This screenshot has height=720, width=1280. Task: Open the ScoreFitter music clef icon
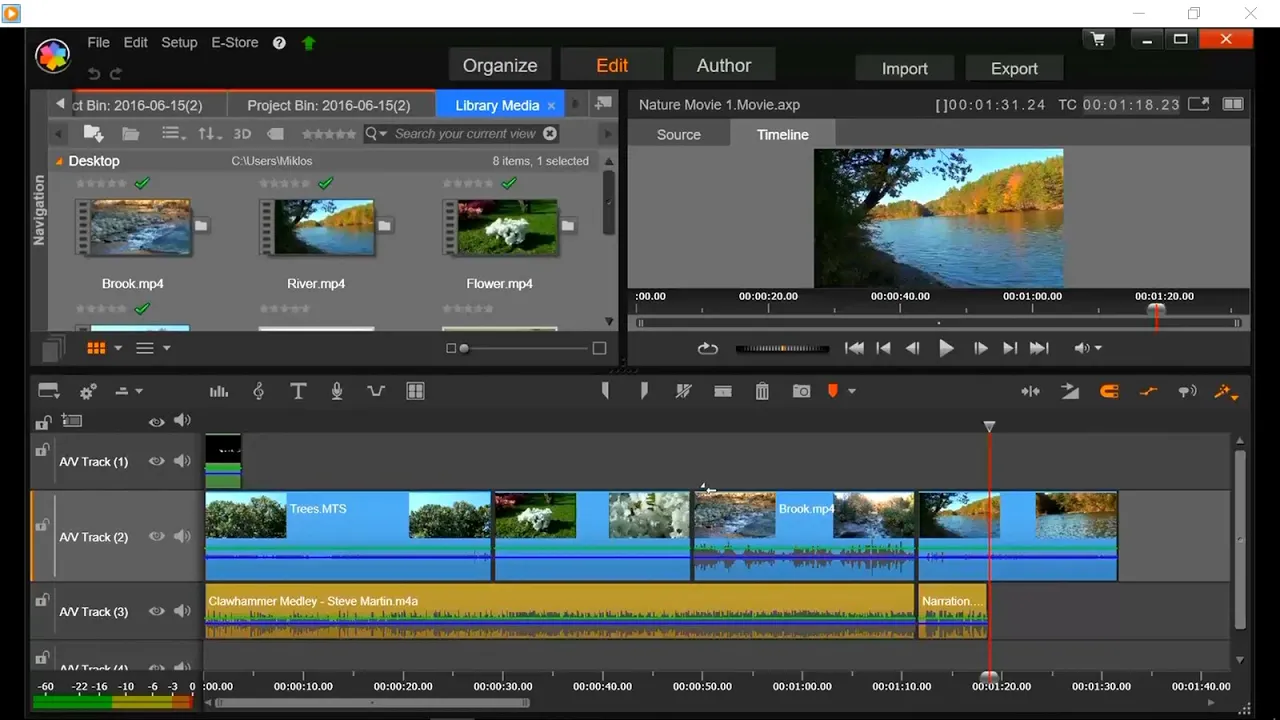click(258, 392)
